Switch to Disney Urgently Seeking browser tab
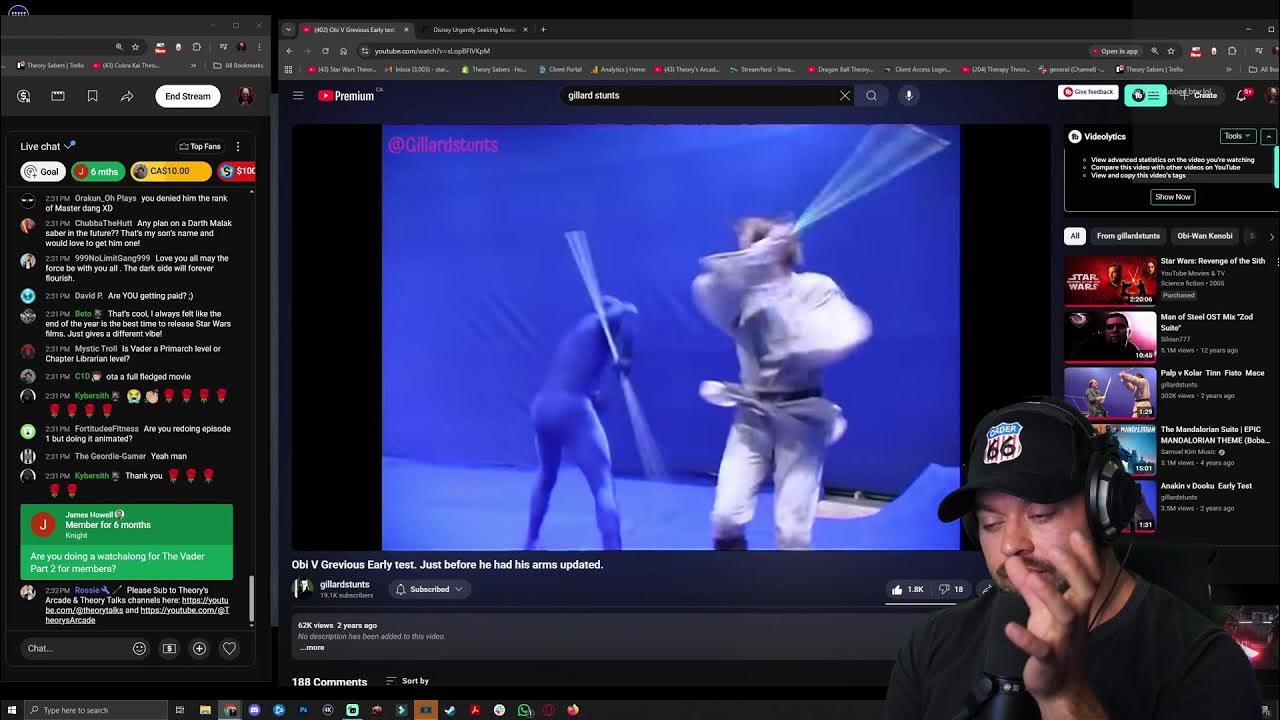This screenshot has height=720, width=1280. [474, 29]
